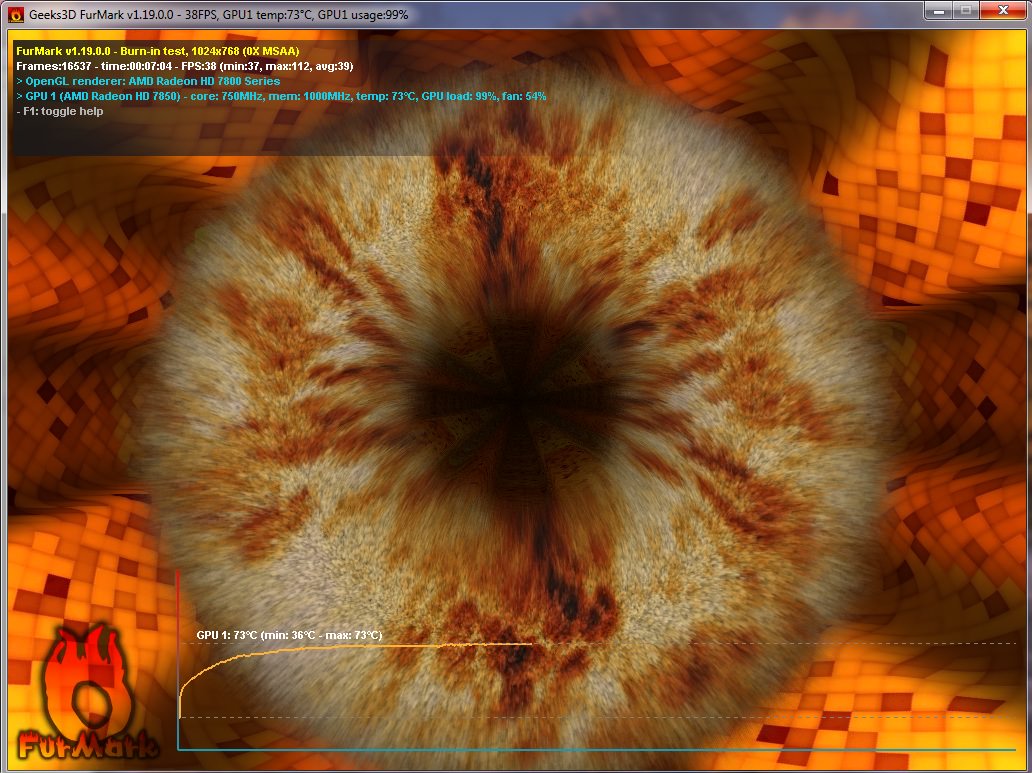This screenshot has width=1032, height=773.
Task: Click the orange temperature curve on graph
Action: click(350, 648)
